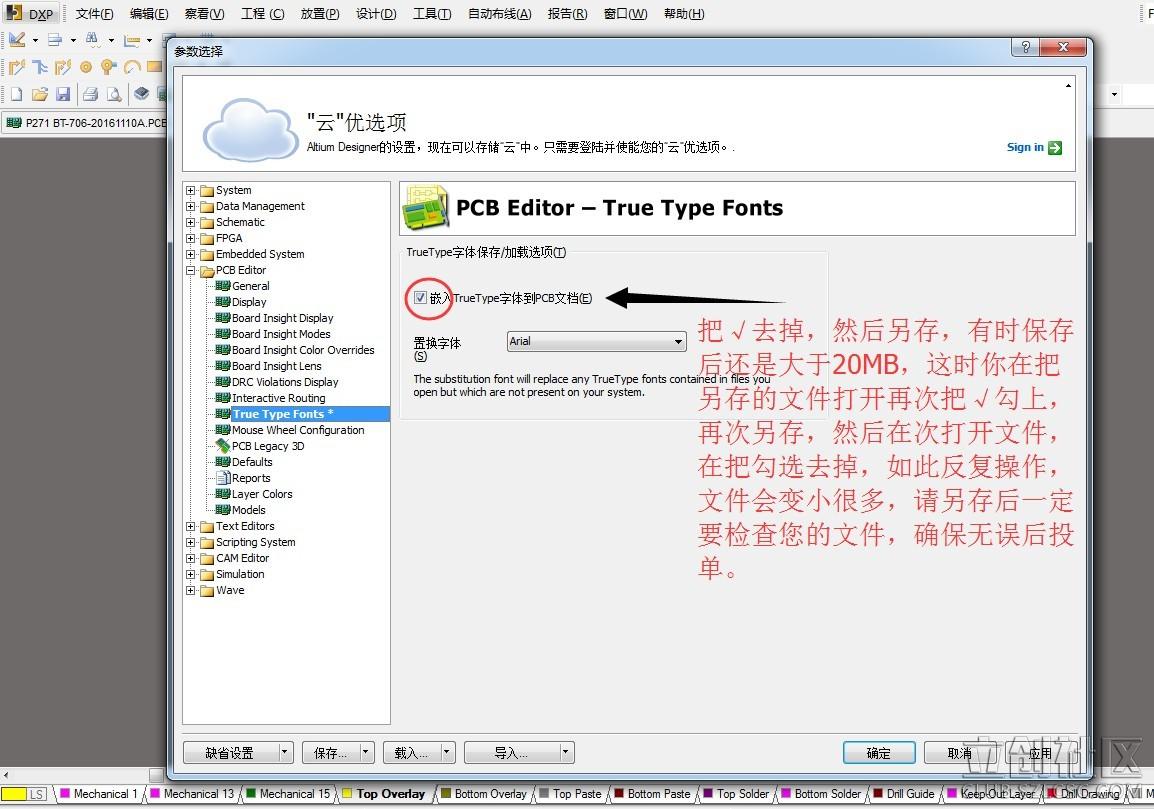Viewport: 1154px width, 809px height.
Task: Click the interactive routing tool icon
Action: (16, 67)
